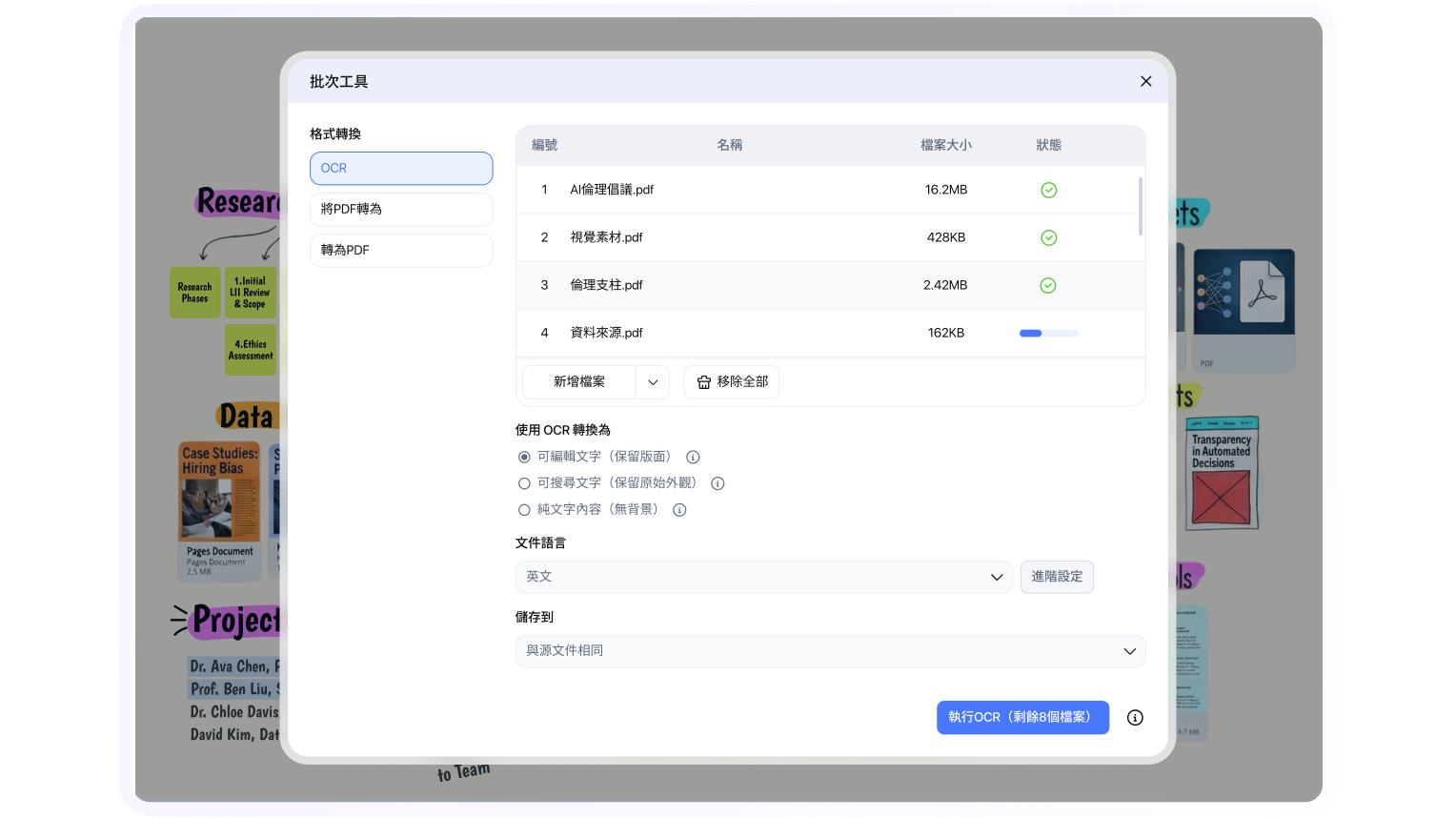The width and height of the screenshot is (1456, 818).
Task: Select row 倫理支柱.pdf in file list
Action: coord(830,285)
